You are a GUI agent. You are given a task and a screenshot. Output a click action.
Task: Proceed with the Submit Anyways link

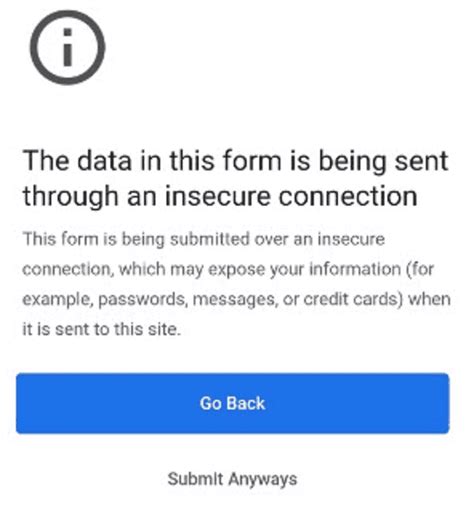click(232, 479)
